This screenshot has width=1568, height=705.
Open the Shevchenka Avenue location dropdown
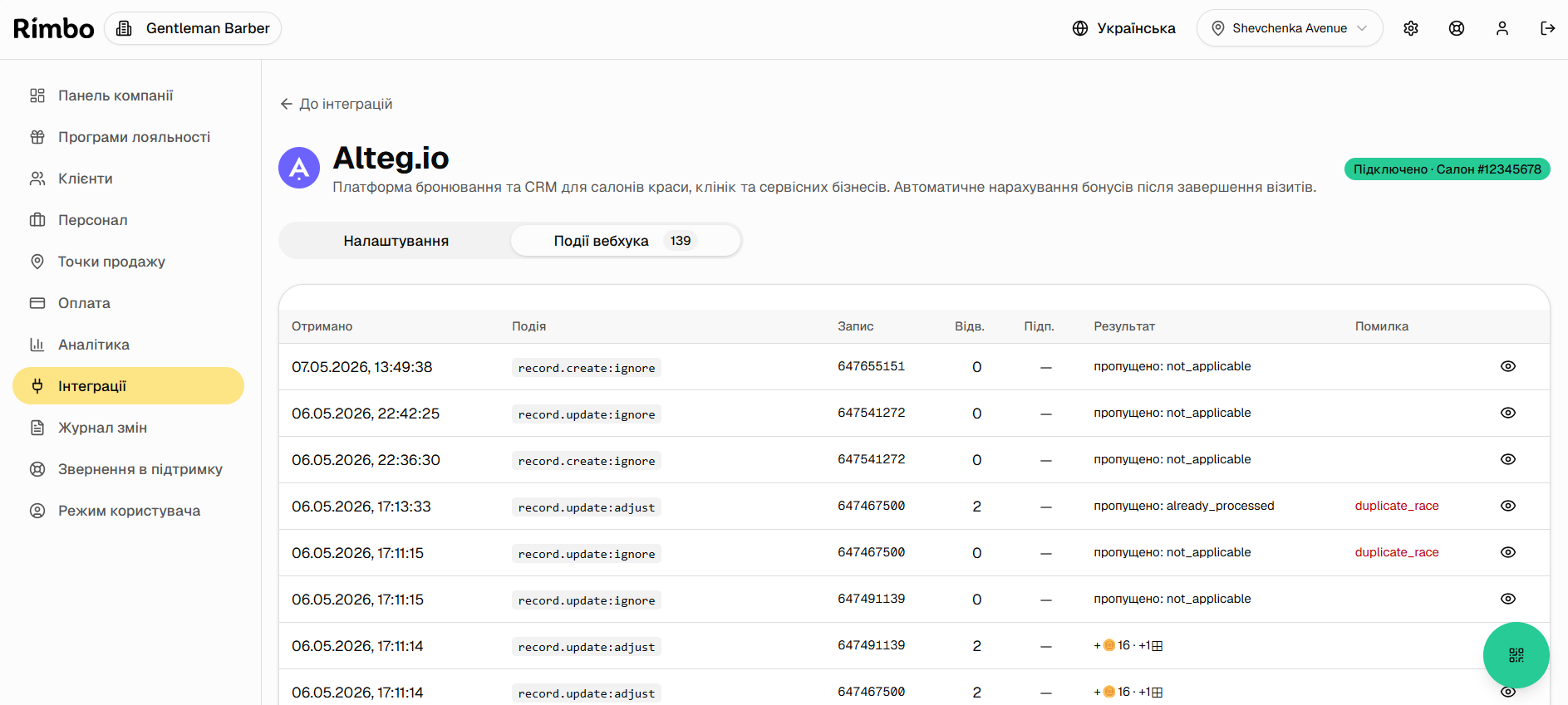(1290, 28)
